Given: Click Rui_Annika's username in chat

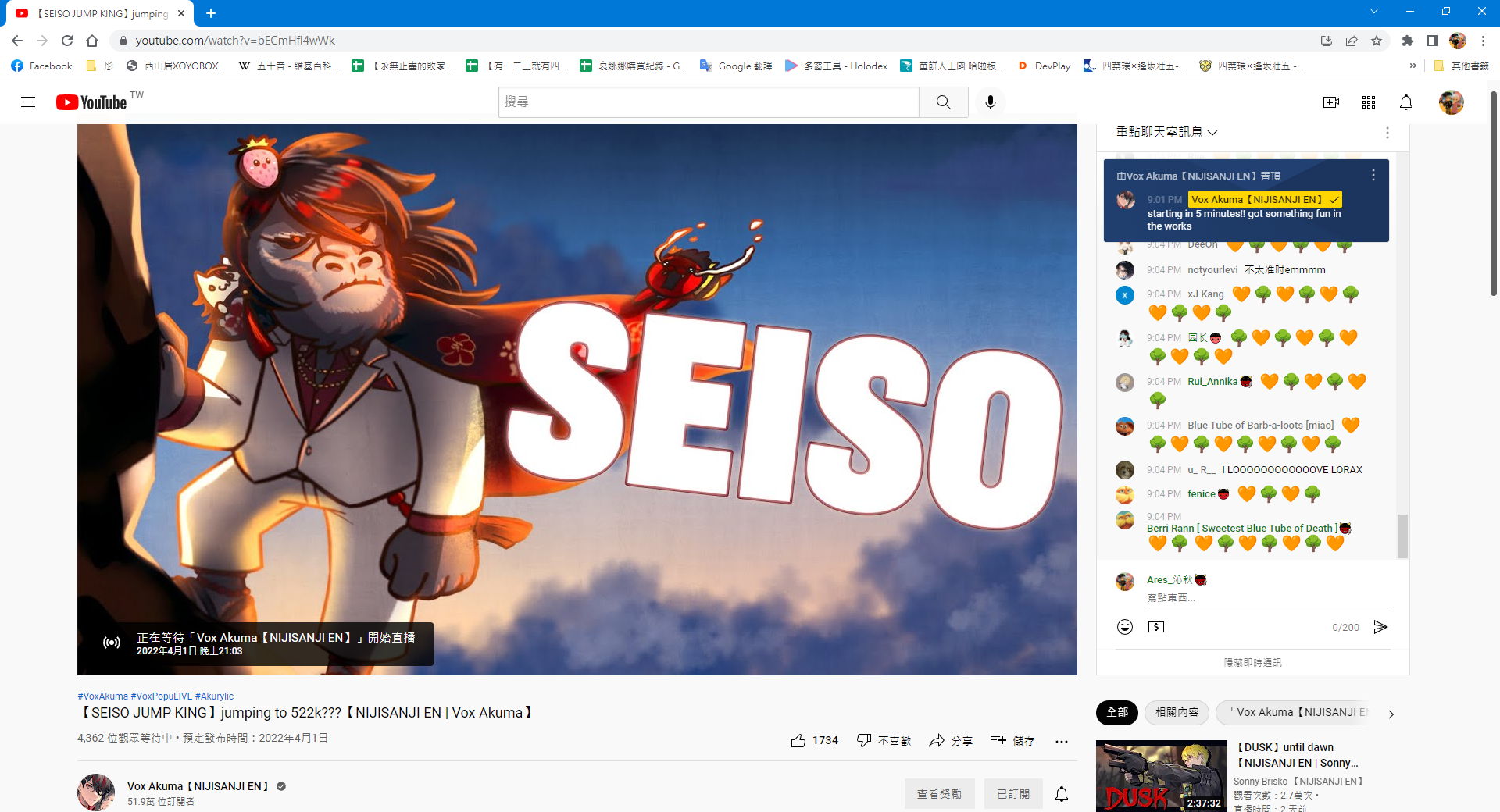Looking at the screenshot, I should pos(1212,382).
